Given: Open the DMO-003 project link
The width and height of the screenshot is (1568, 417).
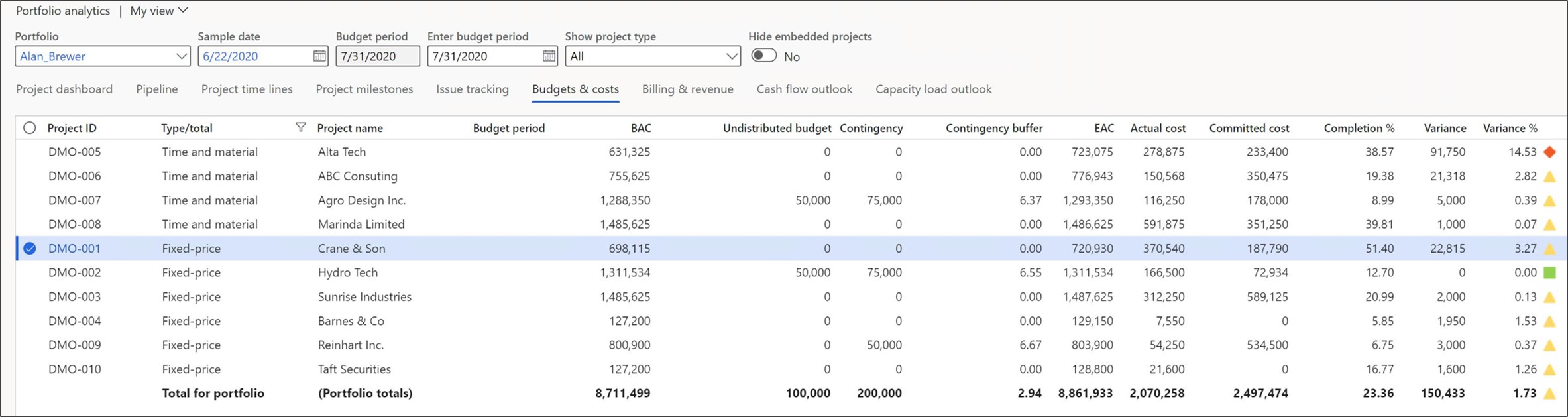Looking at the screenshot, I should (x=74, y=296).
